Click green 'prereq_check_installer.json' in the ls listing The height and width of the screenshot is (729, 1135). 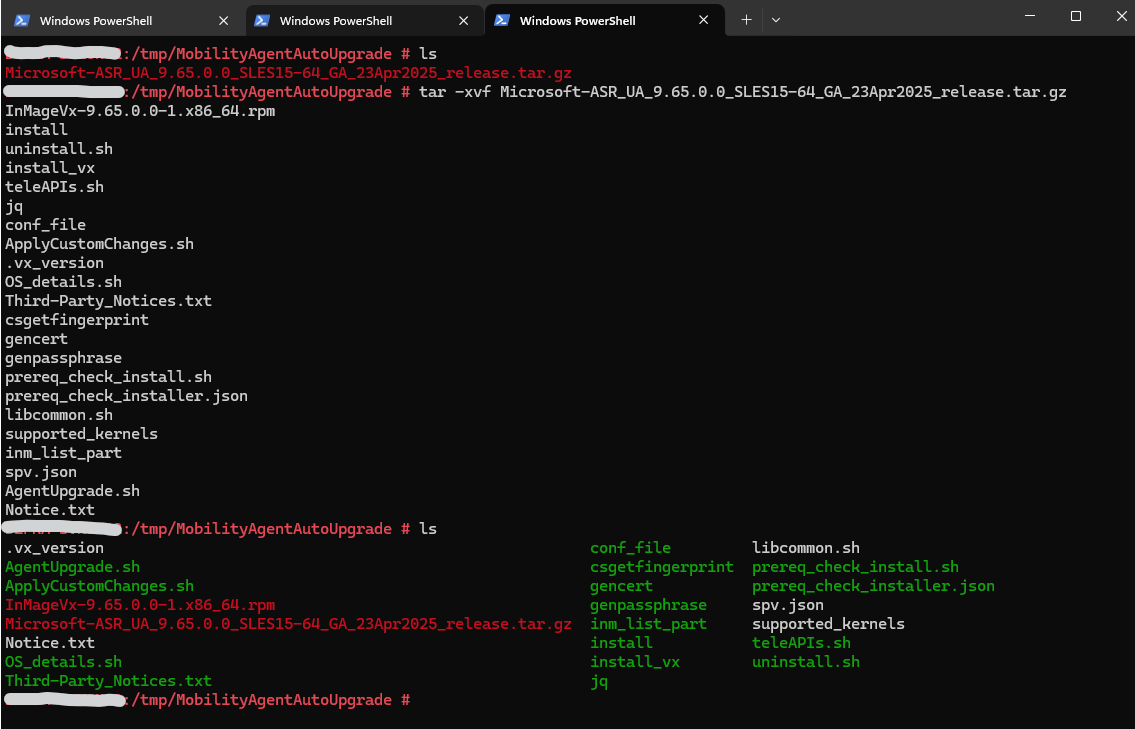click(874, 586)
